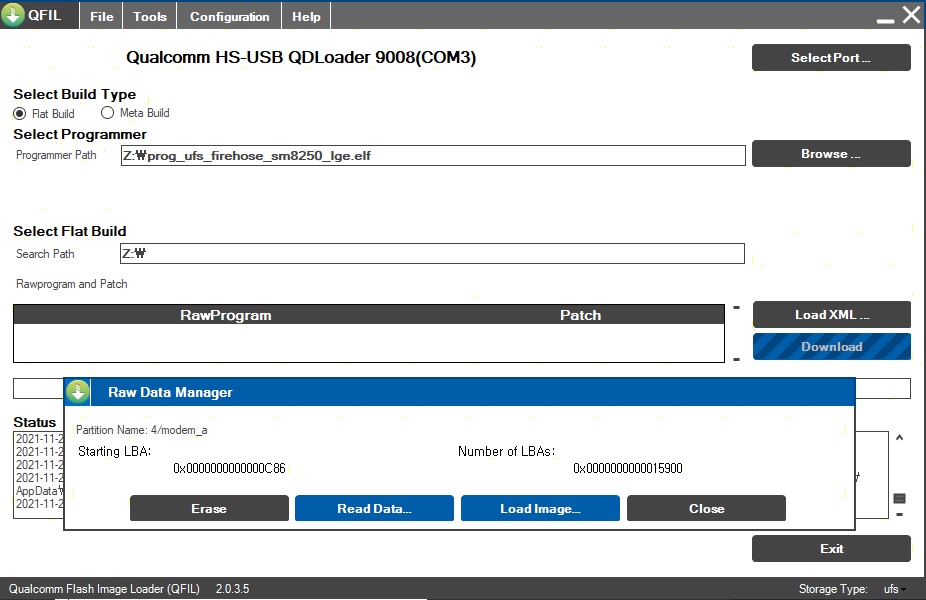Click Partition Name 4/modem_a text

142,430
